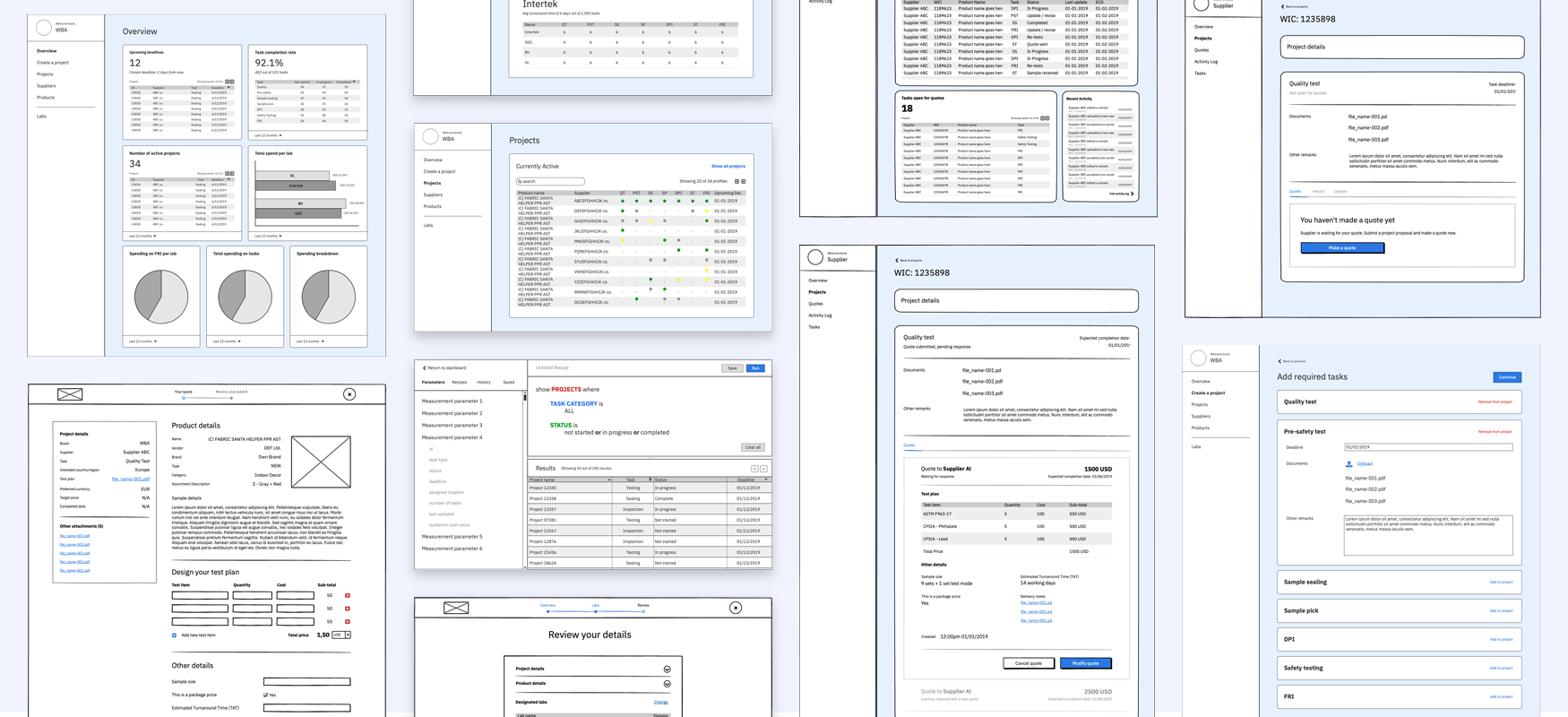This screenshot has width=1568, height=717.
Task: Go to next Results page arrow
Action: pos(764,469)
